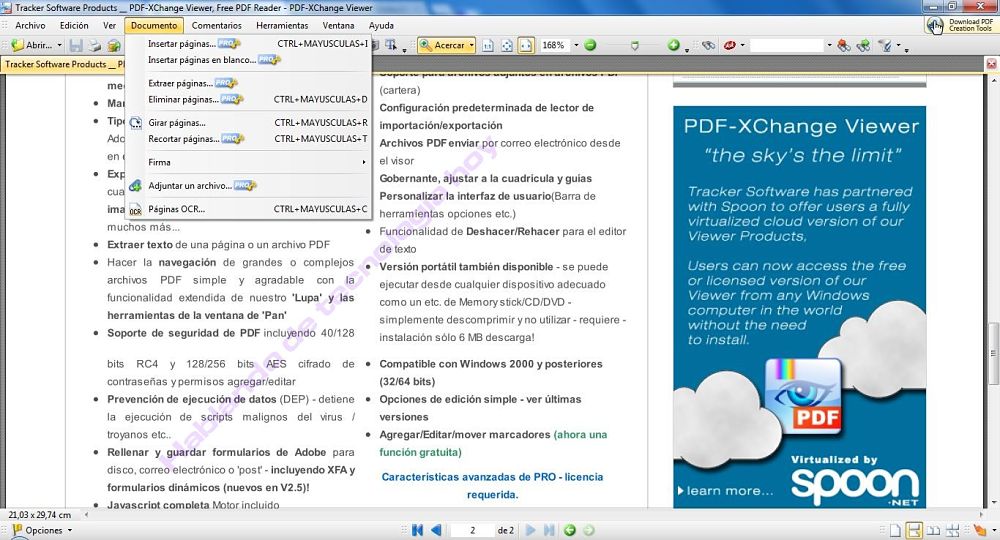The width and height of the screenshot is (1000, 540).
Task: Open the Edición menu
Action: point(74,26)
